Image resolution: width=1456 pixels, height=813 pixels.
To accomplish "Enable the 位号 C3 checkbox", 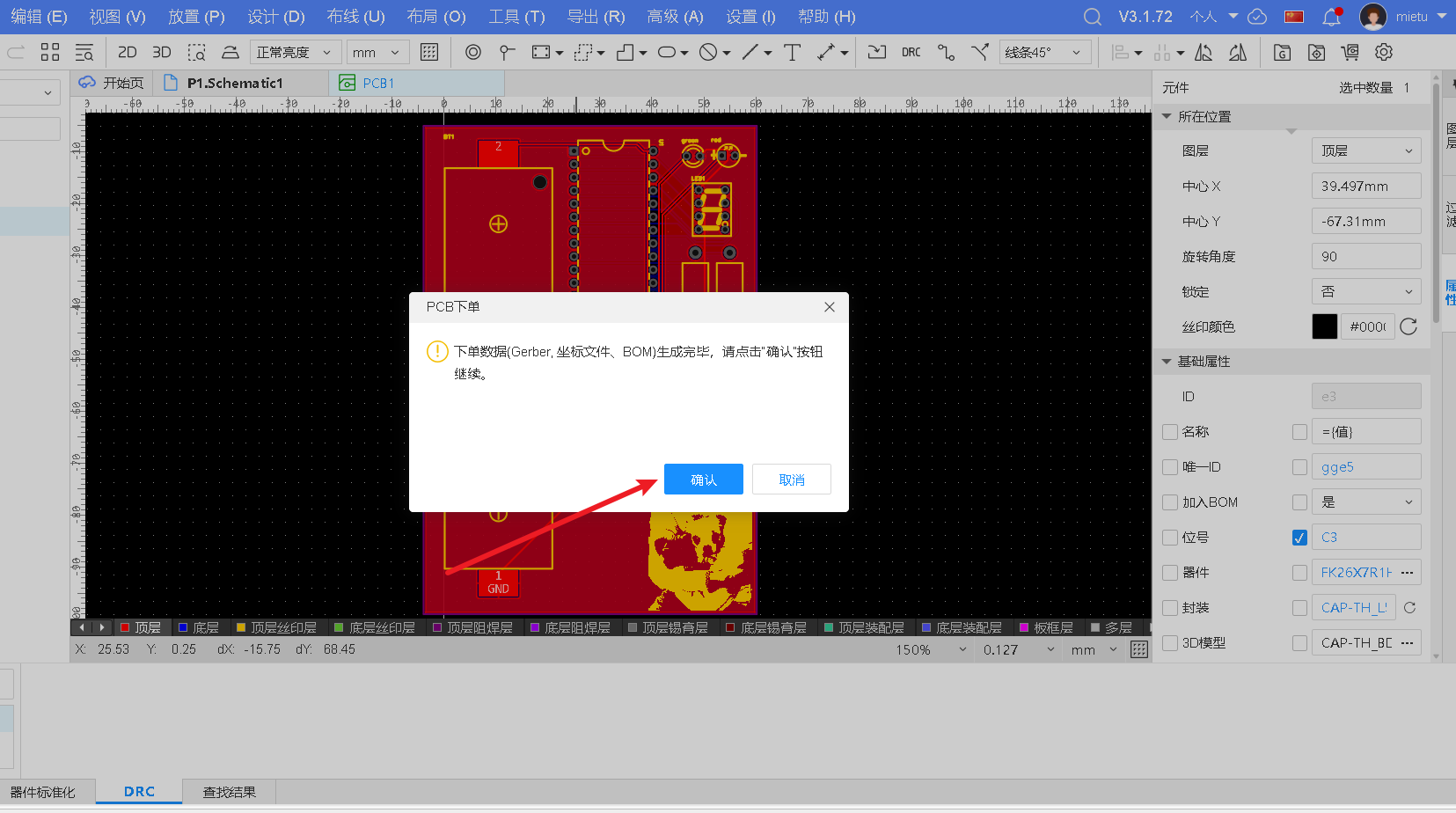I will [1299, 537].
